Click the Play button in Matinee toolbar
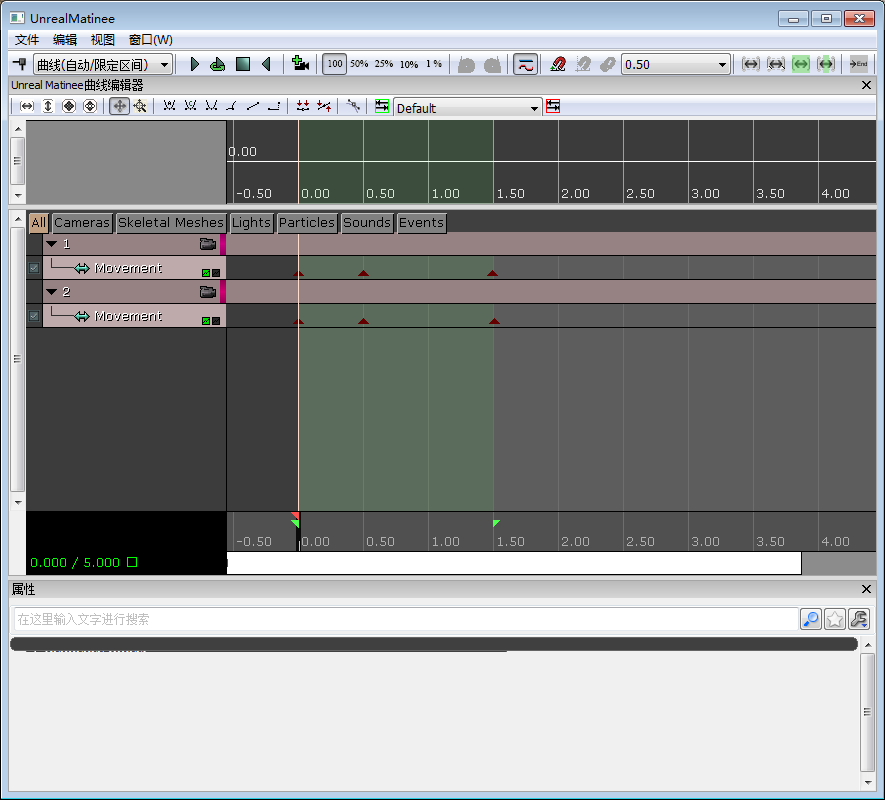The width and height of the screenshot is (885, 800). (x=194, y=64)
